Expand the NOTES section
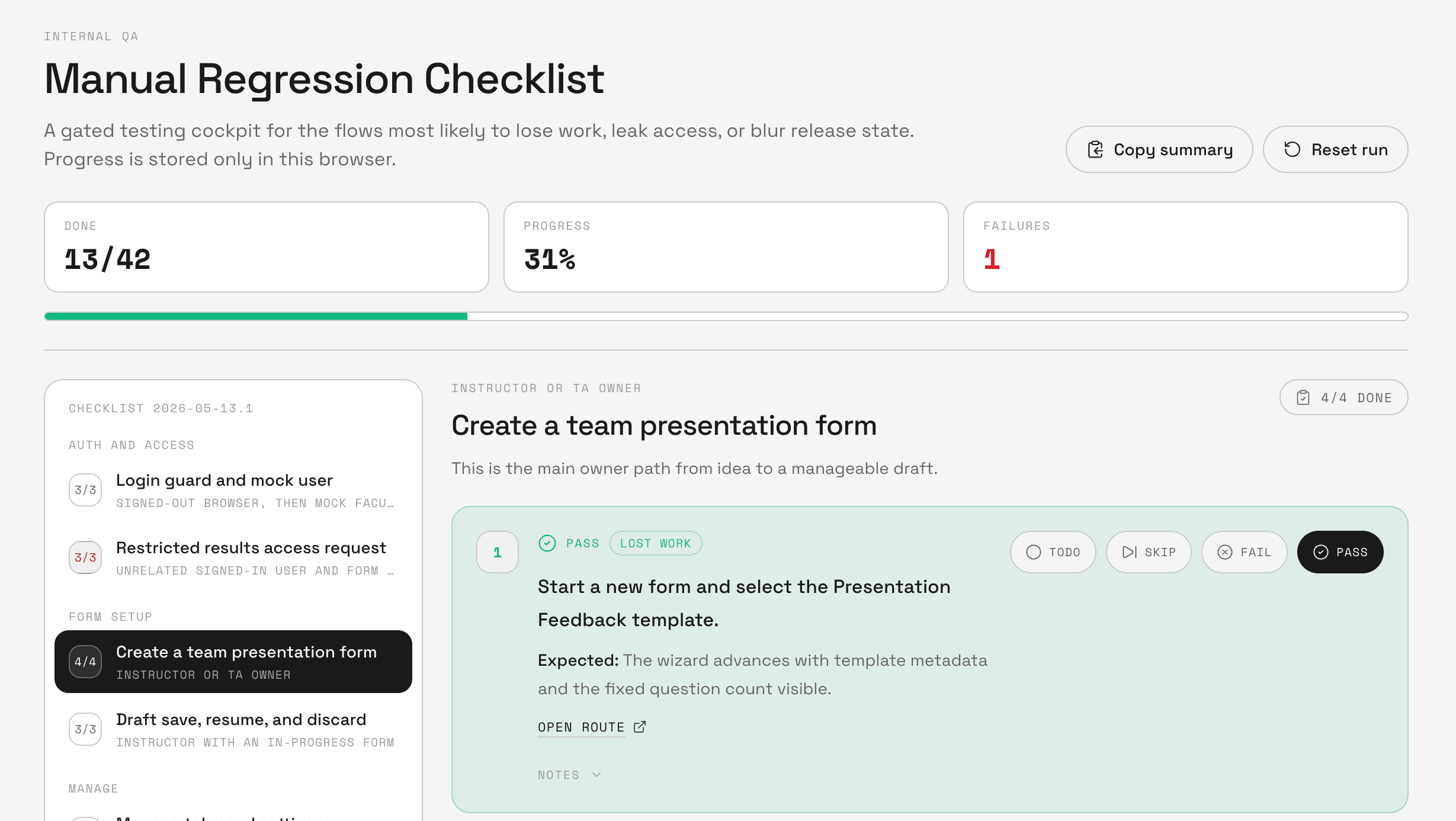Viewport: 1456px width, 821px height. [x=569, y=775]
